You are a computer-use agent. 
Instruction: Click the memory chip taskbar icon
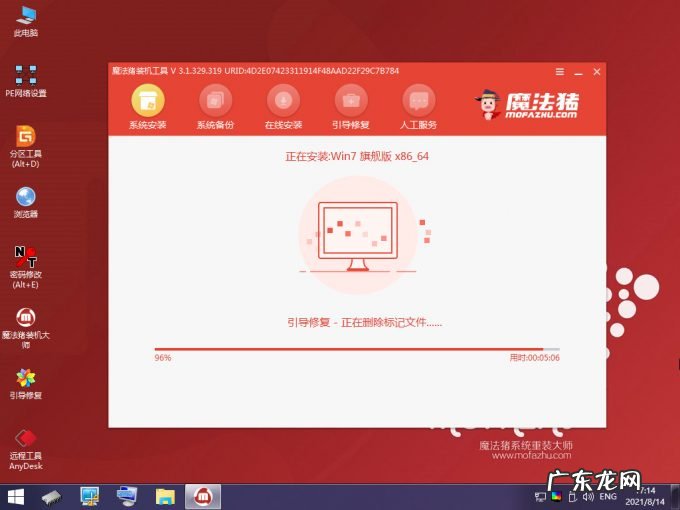(x=52, y=497)
